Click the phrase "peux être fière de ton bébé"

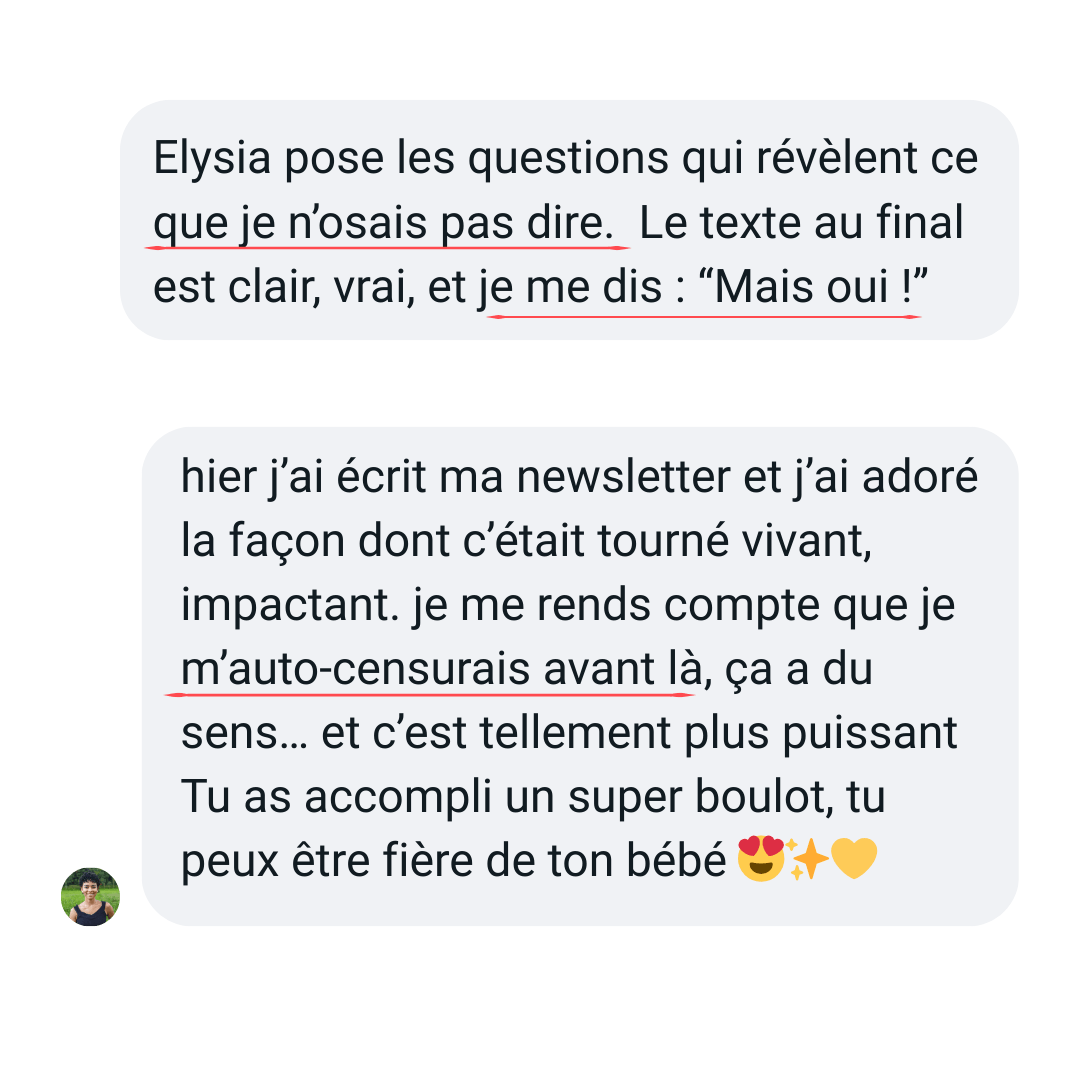pos(453,862)
